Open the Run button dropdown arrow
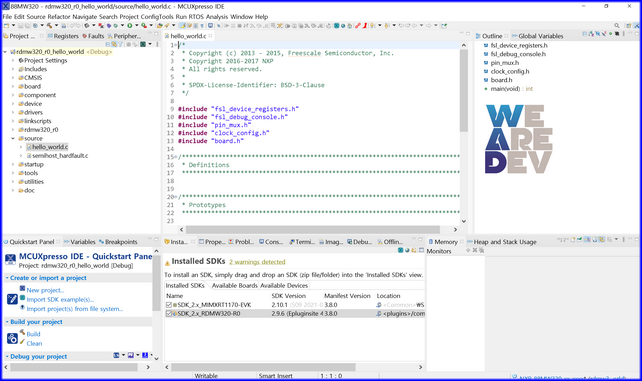The width and height of the screenshot is (642, 381). point(136,25)
